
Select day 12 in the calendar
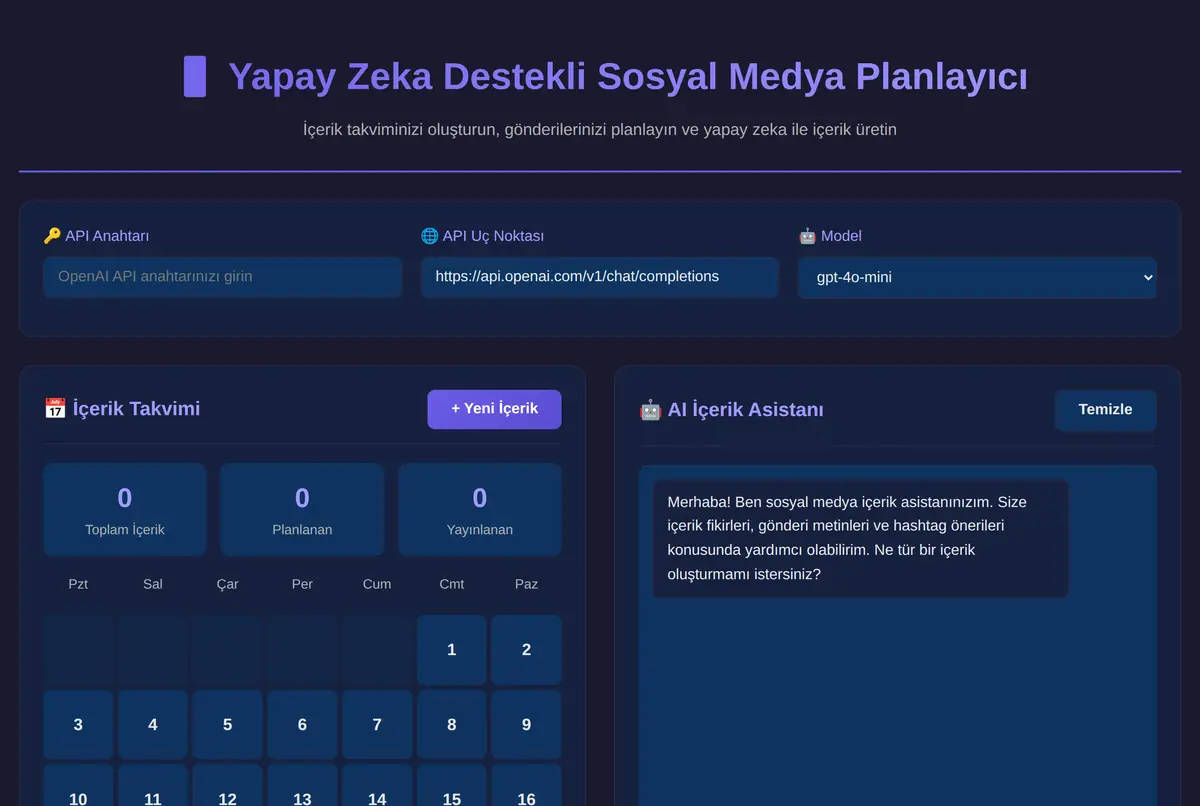227,785
